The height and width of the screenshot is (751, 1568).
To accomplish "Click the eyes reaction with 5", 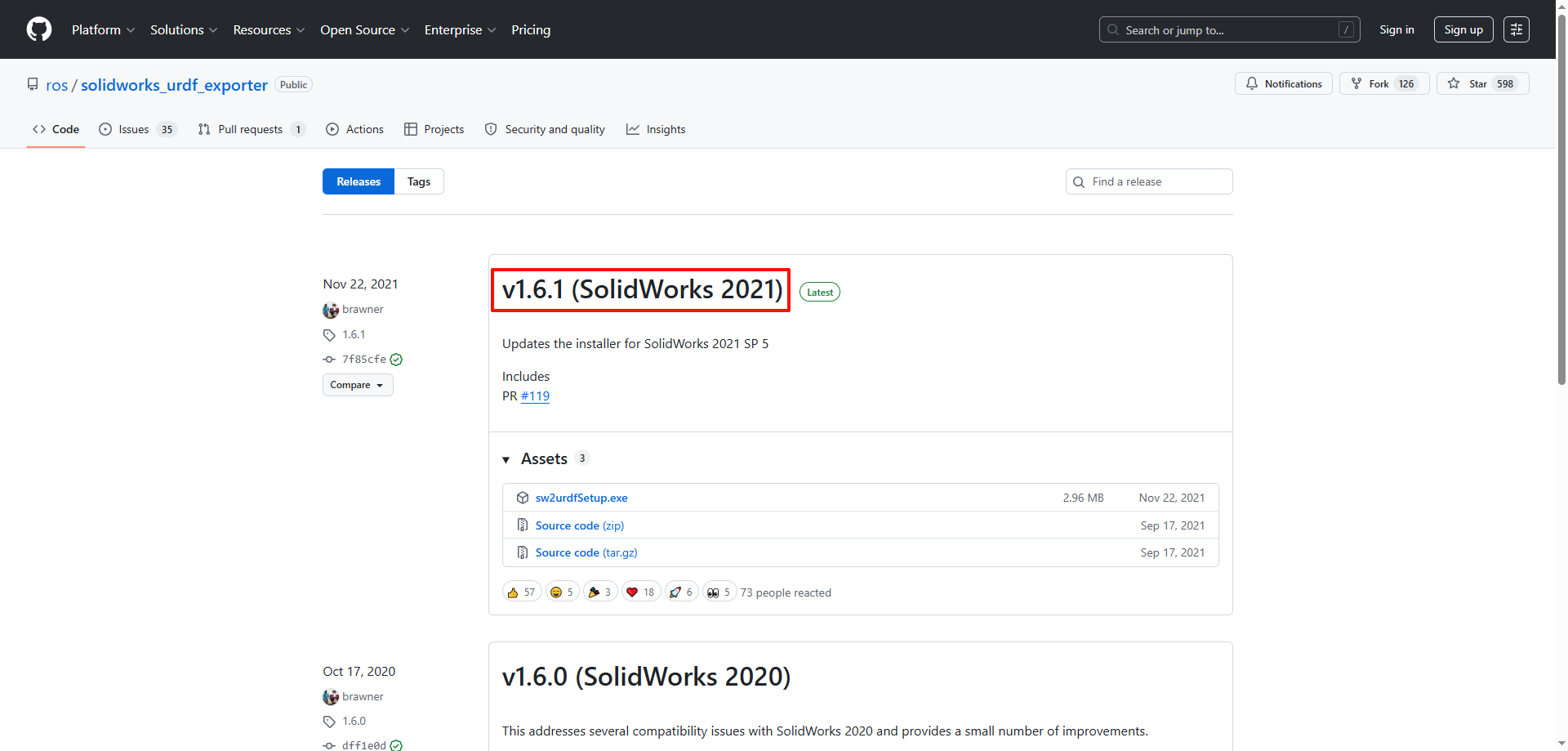I will click(x=719, y=592).
